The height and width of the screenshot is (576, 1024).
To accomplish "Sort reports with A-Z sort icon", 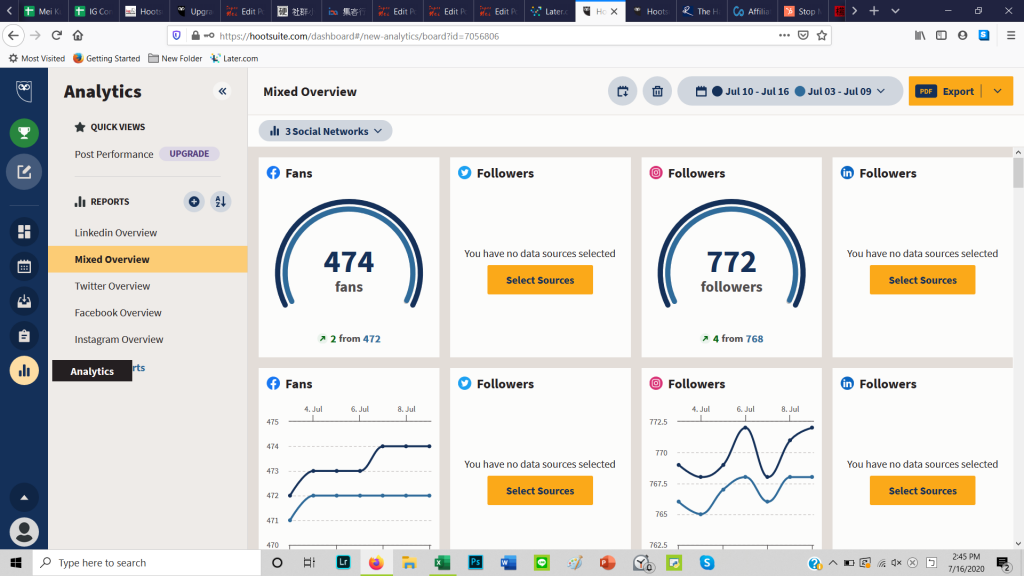I will point(221,202).
